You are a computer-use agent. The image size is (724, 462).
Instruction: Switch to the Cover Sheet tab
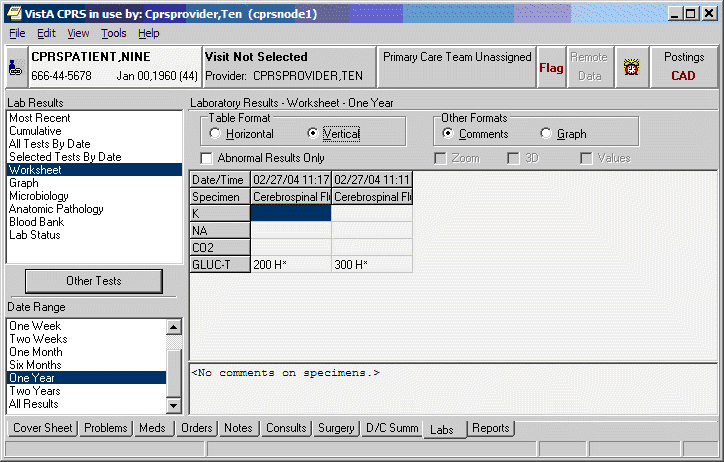pos(43,428)
